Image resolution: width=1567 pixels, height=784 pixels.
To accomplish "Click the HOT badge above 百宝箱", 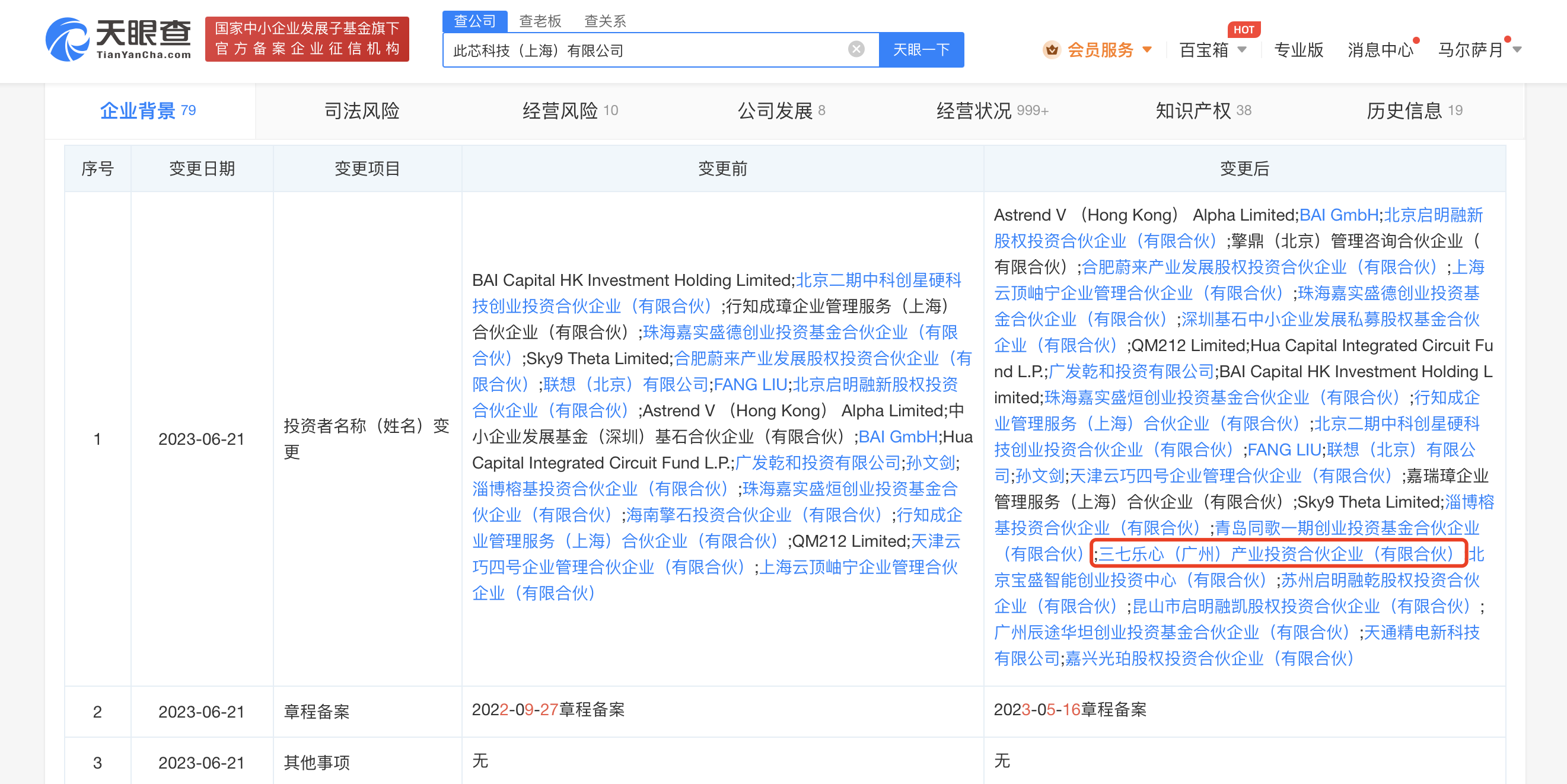I will click(1243, 29).
